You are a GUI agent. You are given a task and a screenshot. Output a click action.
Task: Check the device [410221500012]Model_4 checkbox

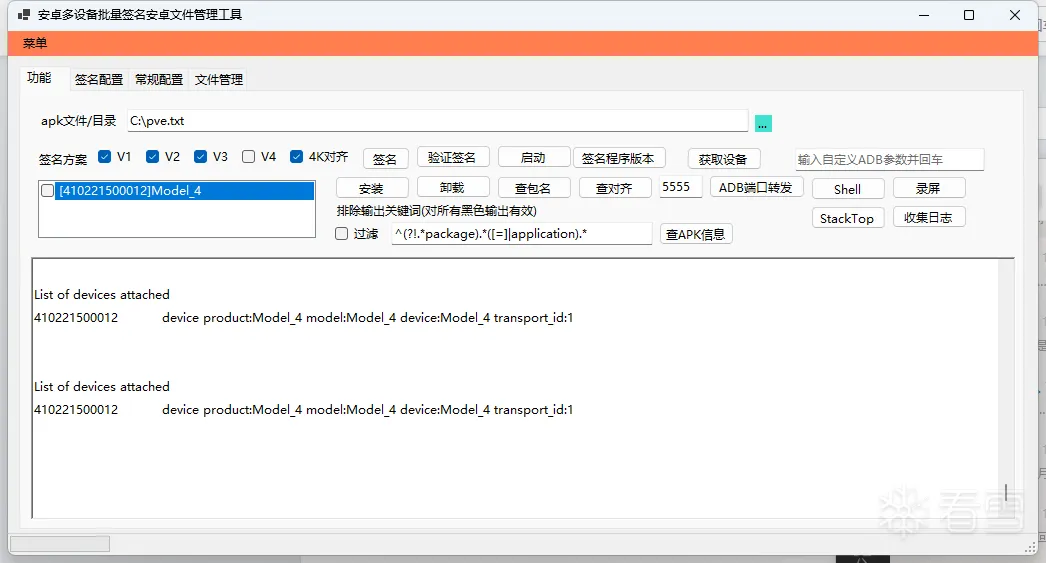point(47,191)
